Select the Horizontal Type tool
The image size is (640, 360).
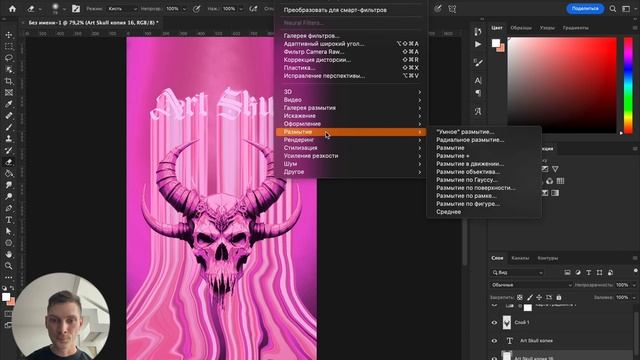pos(9,220)
